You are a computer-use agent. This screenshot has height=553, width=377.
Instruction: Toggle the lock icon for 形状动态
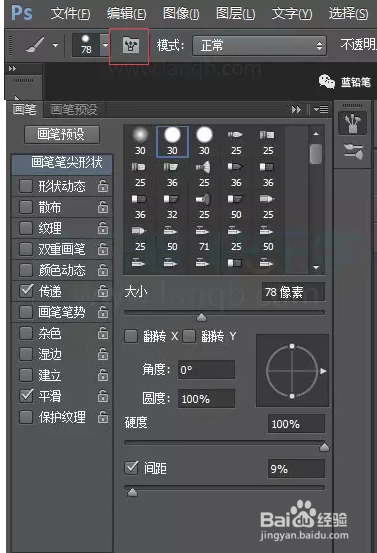pyautogui.click(x=103, y=186)
